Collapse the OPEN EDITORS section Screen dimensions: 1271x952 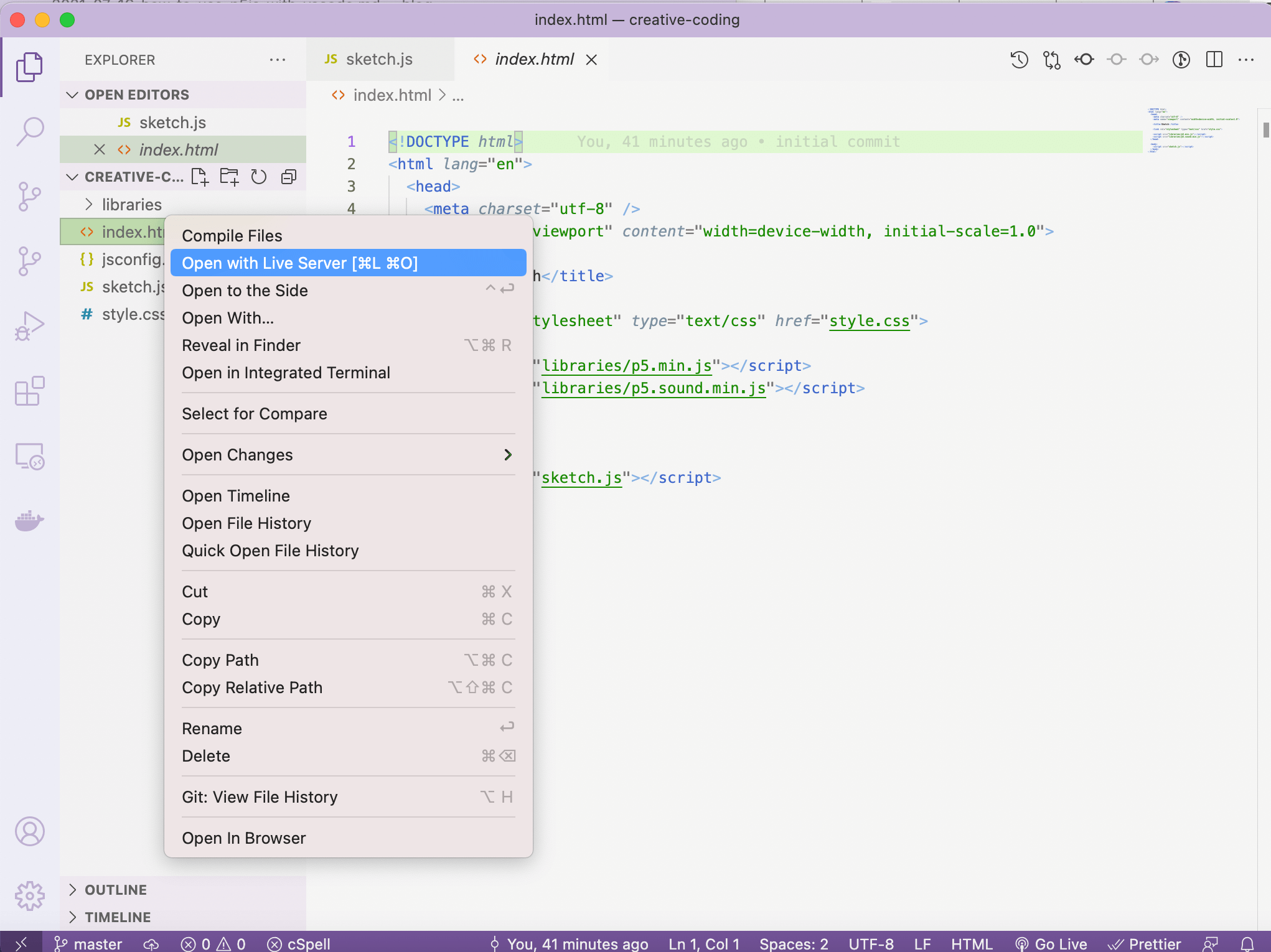pyautogui.click(x=136, y=95)
